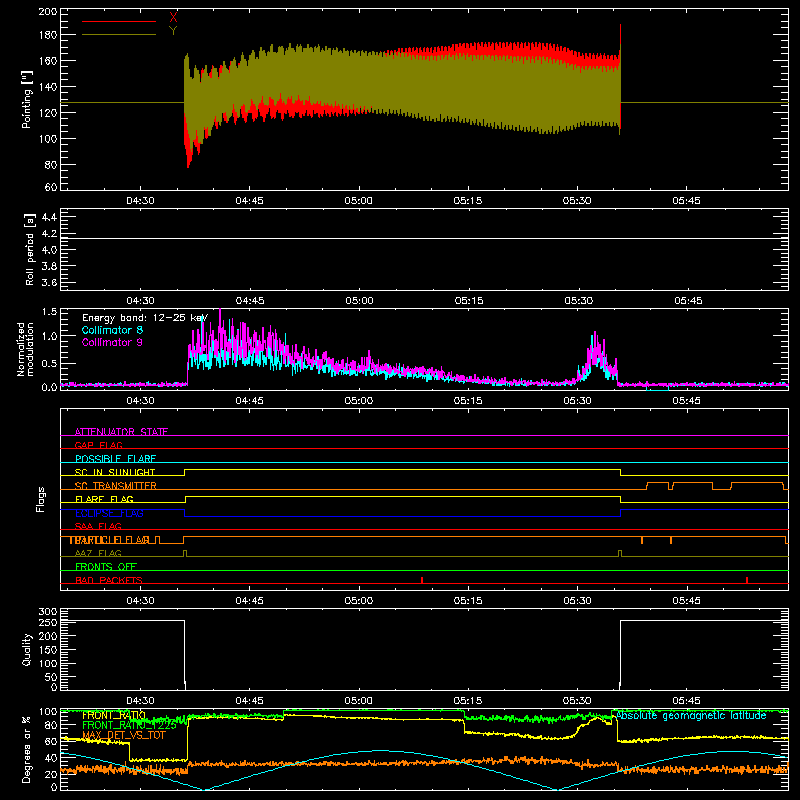Viewport: 800px width, 800px height.
Task: Click the red X legend label
Action: click(x=173, y=18)
